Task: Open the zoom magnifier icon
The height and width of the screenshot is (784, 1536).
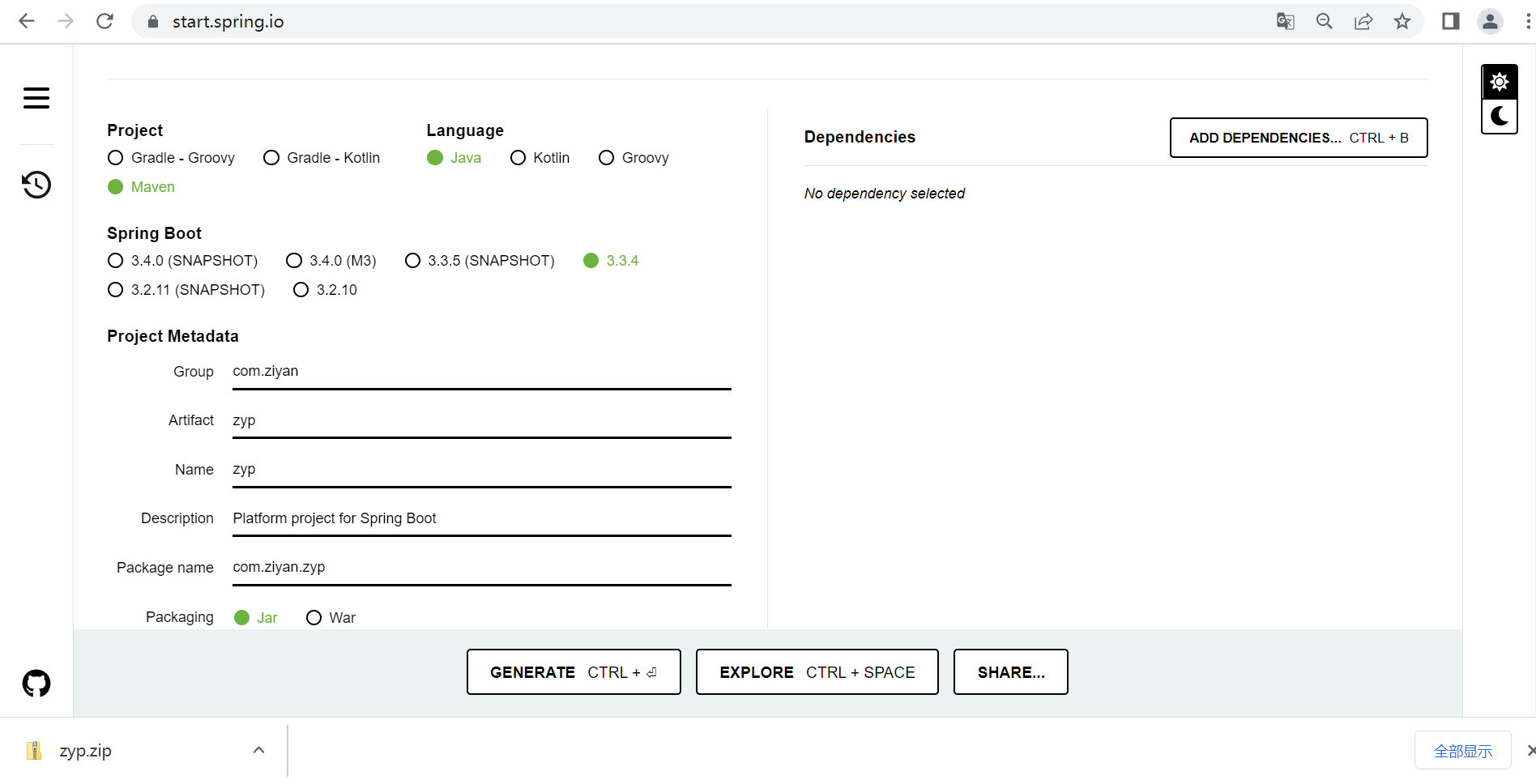Action: coord(1325,21)
